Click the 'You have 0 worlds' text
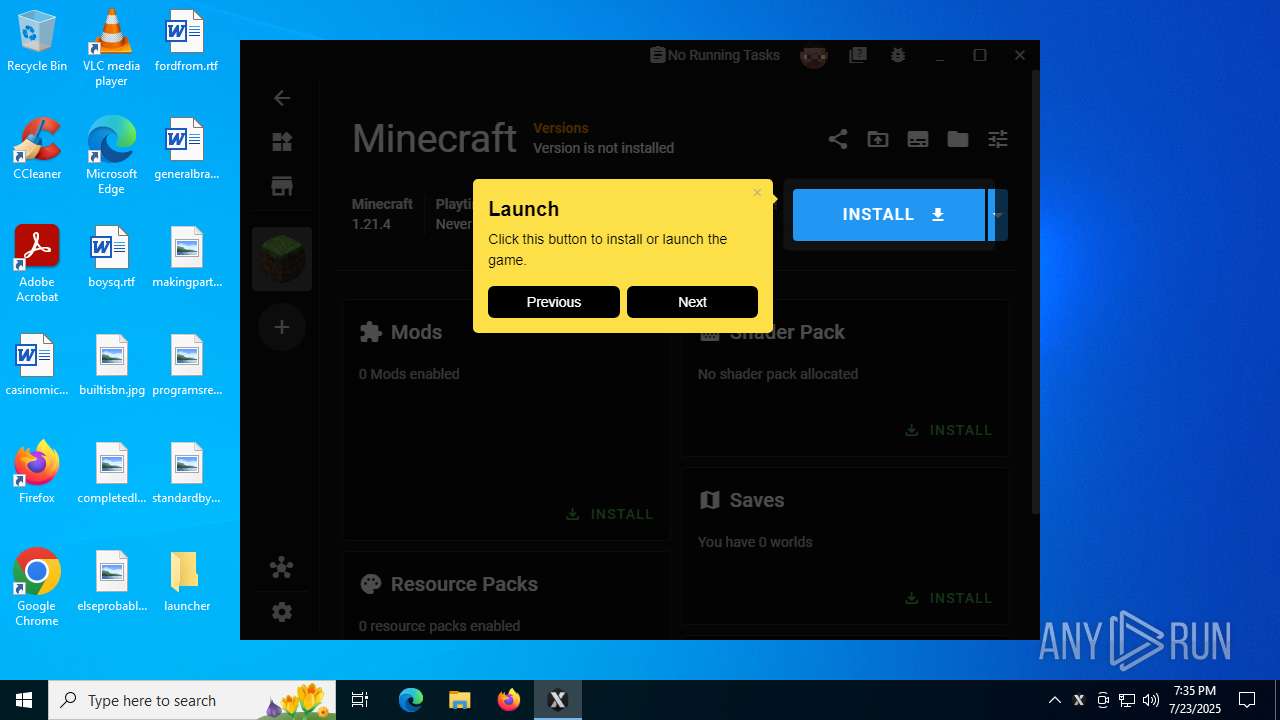Viewport: 1280px width, 720px height. [x=755, y=542]
